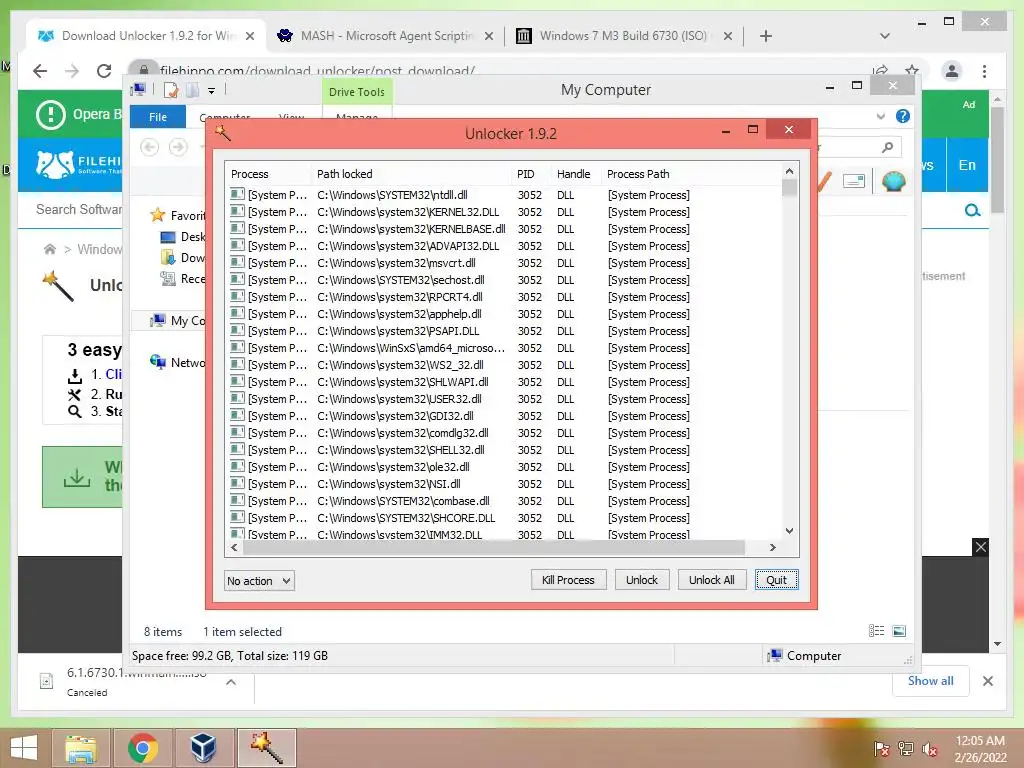Go back in the Chrome browser
The width and height of the screenshot is (1024, 768).
tap(40, 71)
